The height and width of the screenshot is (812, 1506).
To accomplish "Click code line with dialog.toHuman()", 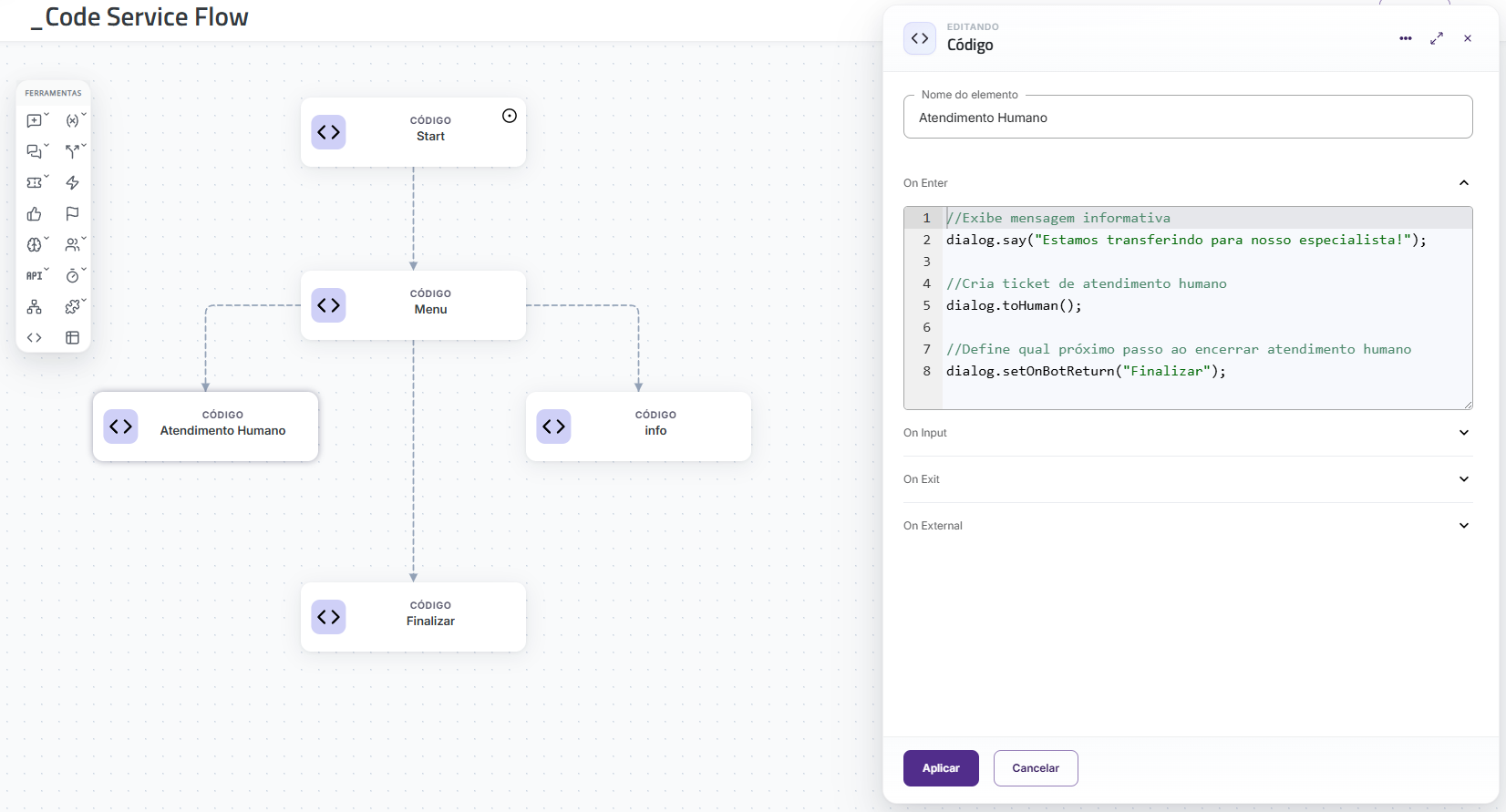I will pyautogui.click(x=1014, y=305).
